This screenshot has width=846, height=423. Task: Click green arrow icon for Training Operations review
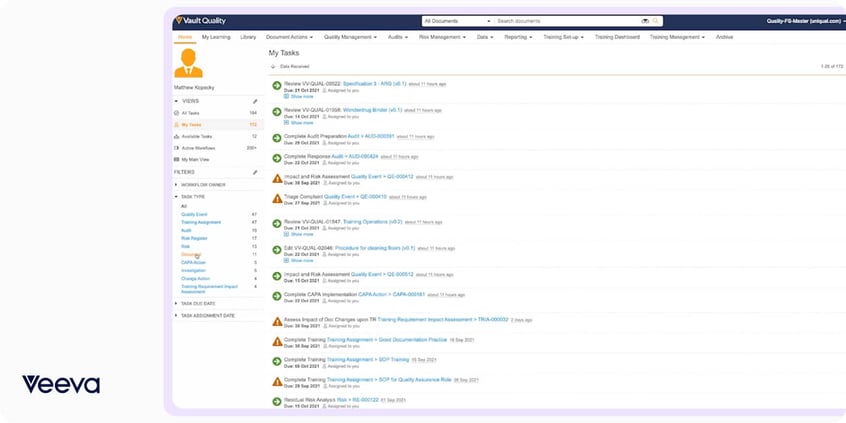coord(277,223)
